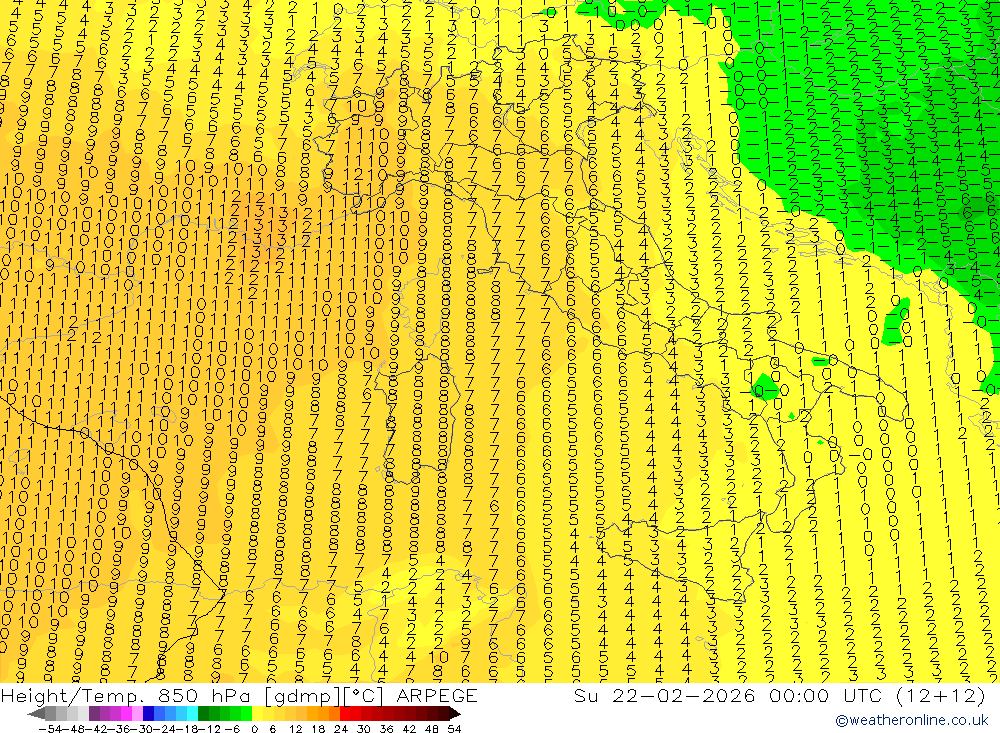Click the [gdmp] unit label in title
The image size is (1000, 733).
point(304,696)
